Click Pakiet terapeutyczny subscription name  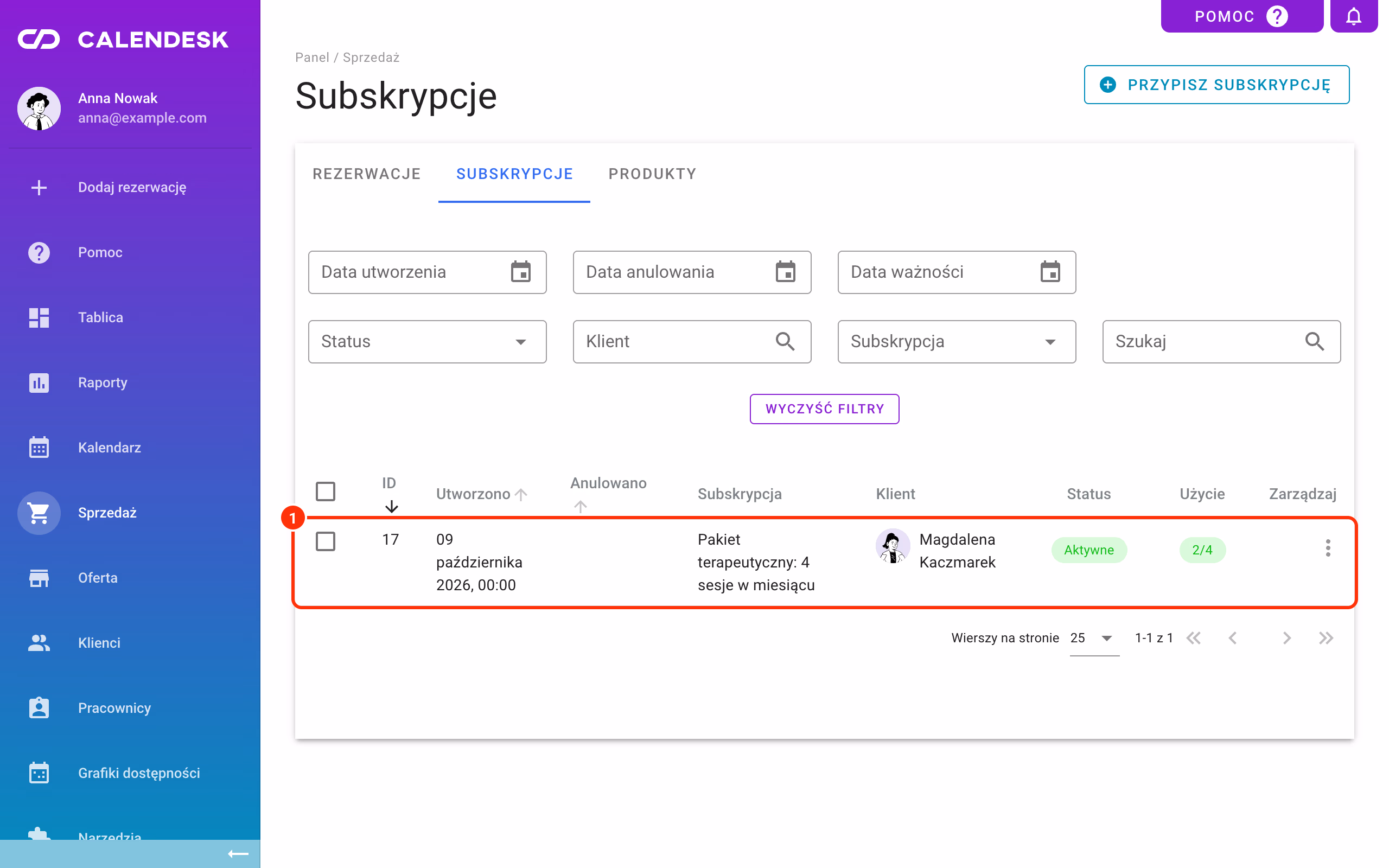click(x=756, y=562)
